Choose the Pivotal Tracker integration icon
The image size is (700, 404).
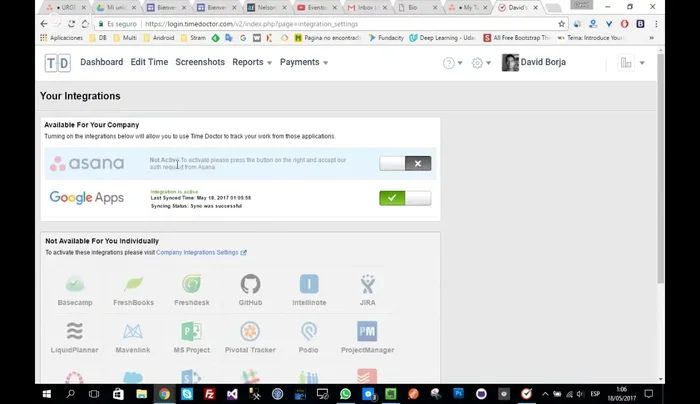[x=250, y=331]
